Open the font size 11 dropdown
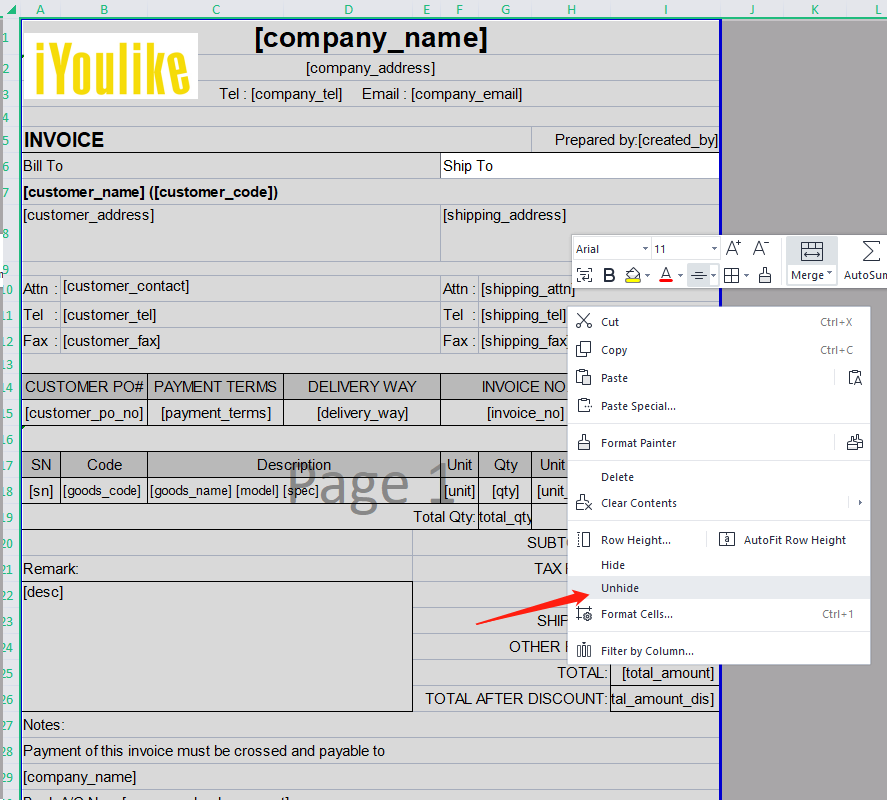The width and height of the screenshot is (887, 800). [714, 248]
